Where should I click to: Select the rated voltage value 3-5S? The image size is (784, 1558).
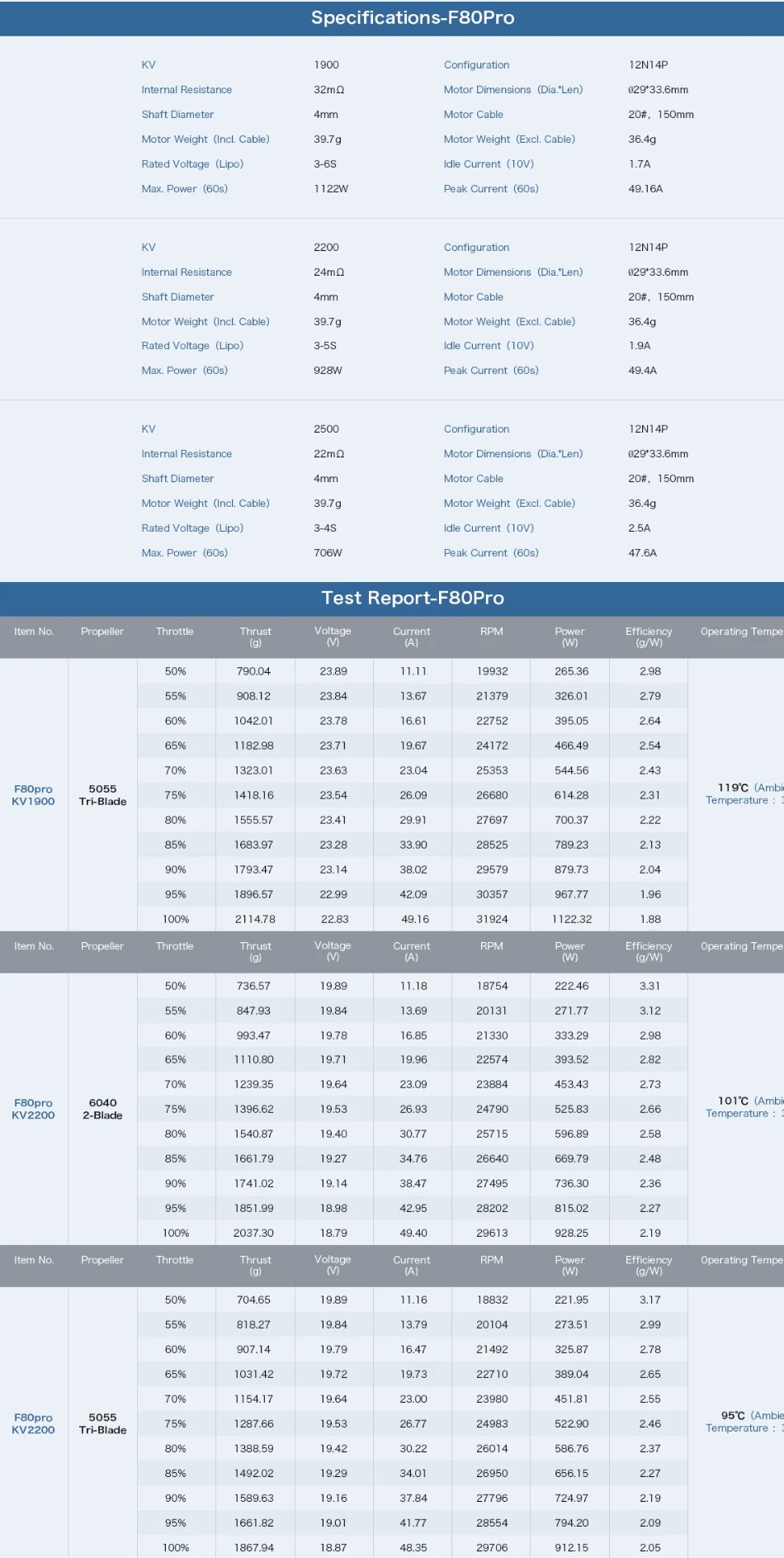(x=325, y=346)
